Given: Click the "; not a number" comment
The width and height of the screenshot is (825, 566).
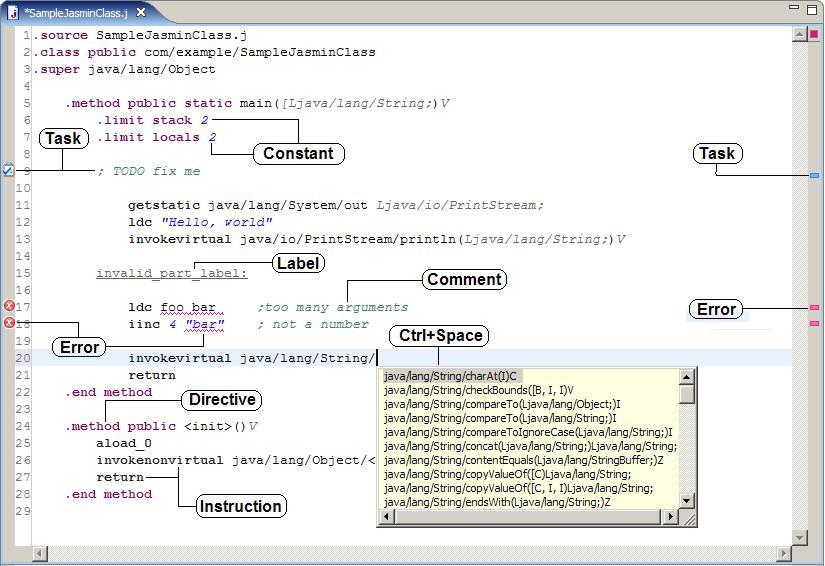Looking at the screenshot, I should 313,325.
